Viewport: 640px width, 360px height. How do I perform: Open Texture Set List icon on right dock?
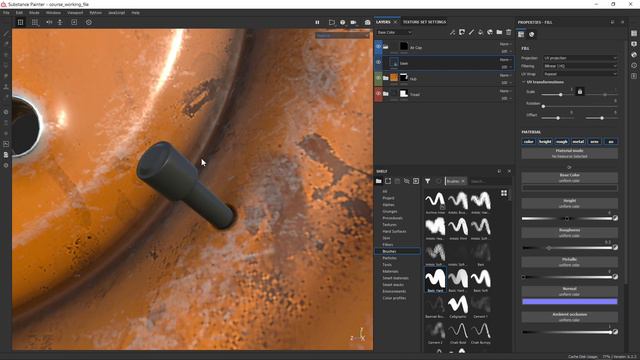click(634, 33)
